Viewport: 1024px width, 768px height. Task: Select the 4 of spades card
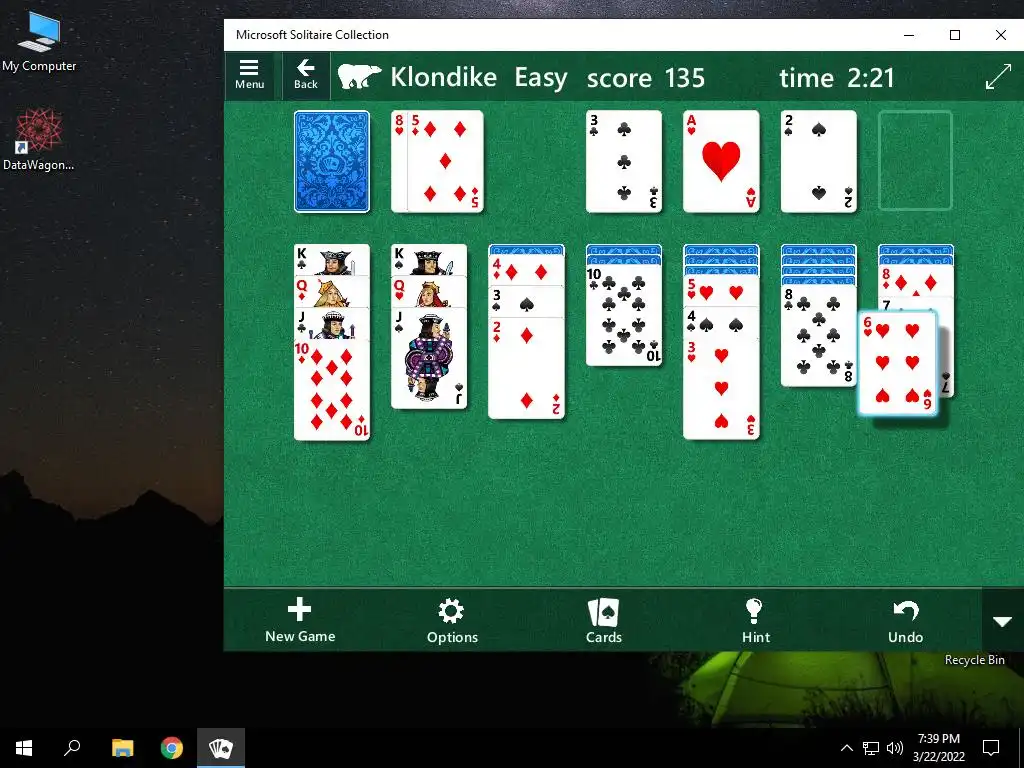point(721,324)
